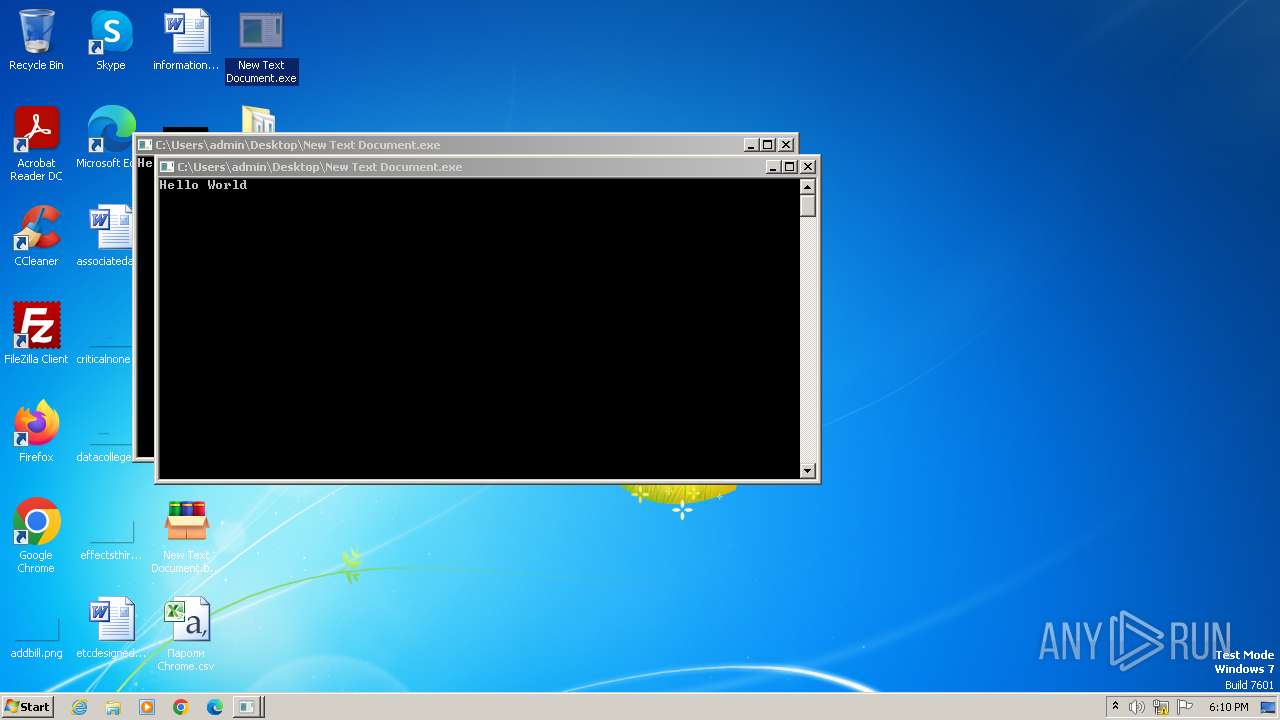
Task: Click the Show desktop button
Action: click(1269, 707)
